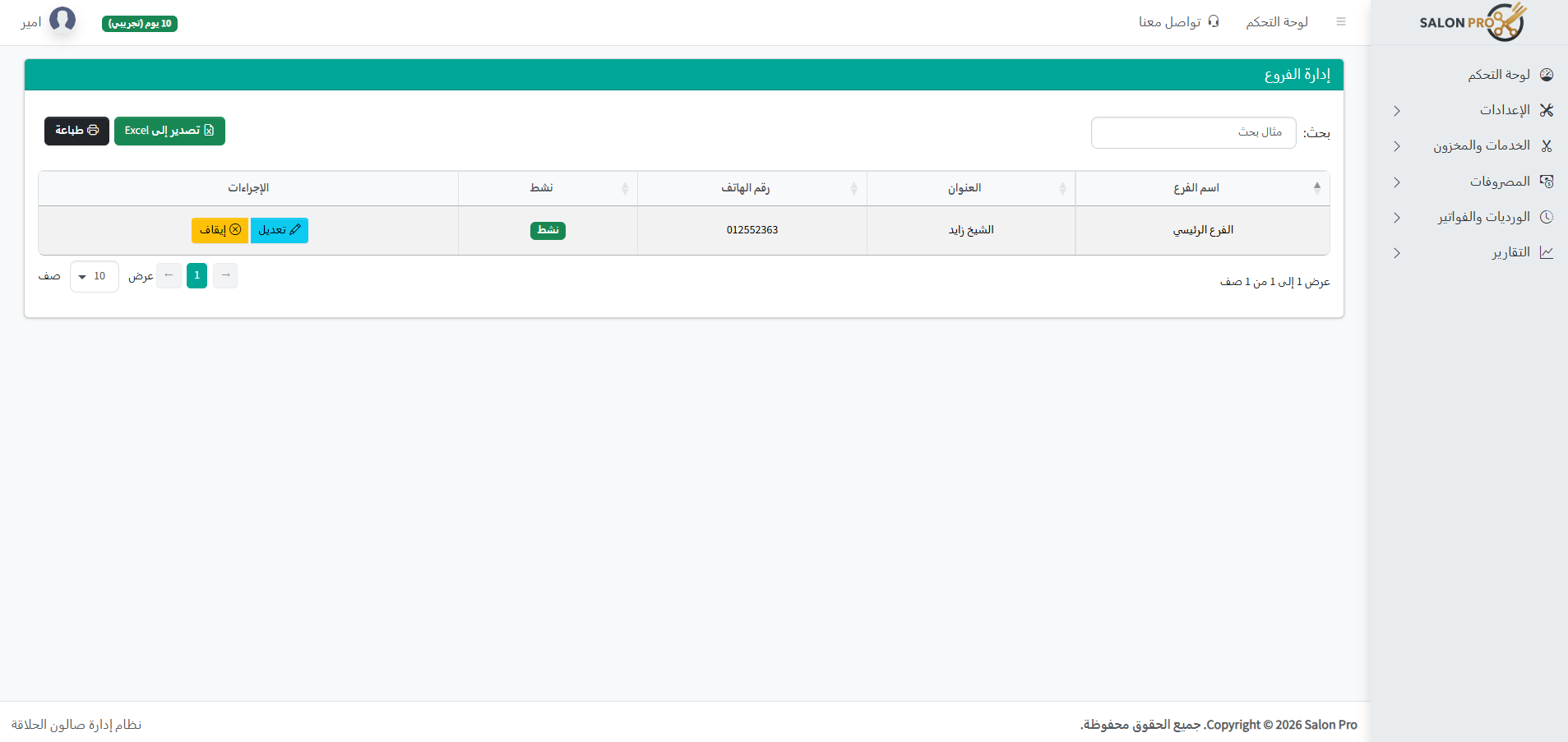Screen dimensions: 1568x742
Task: Select the wrench icon for الإعدادات
Action: tap(1546, 109)
